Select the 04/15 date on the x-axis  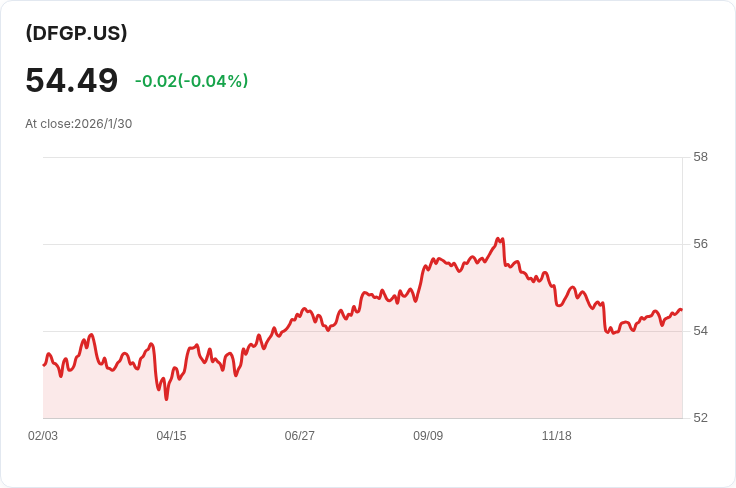(171, 436)
